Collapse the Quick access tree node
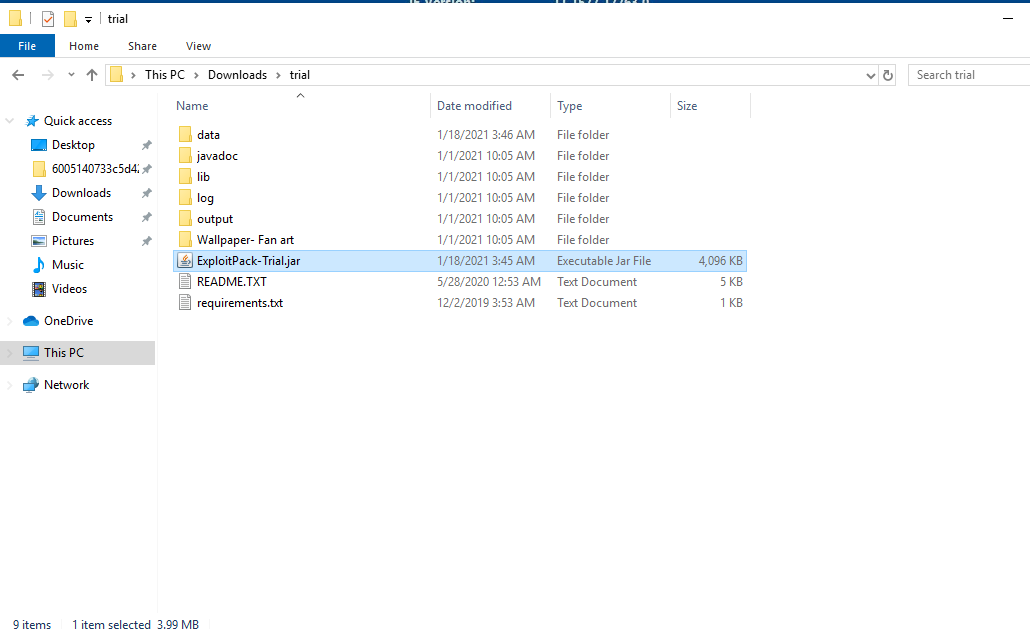Image resolution: width=1030 pixels, height=629 pixels. pos(10,121)
